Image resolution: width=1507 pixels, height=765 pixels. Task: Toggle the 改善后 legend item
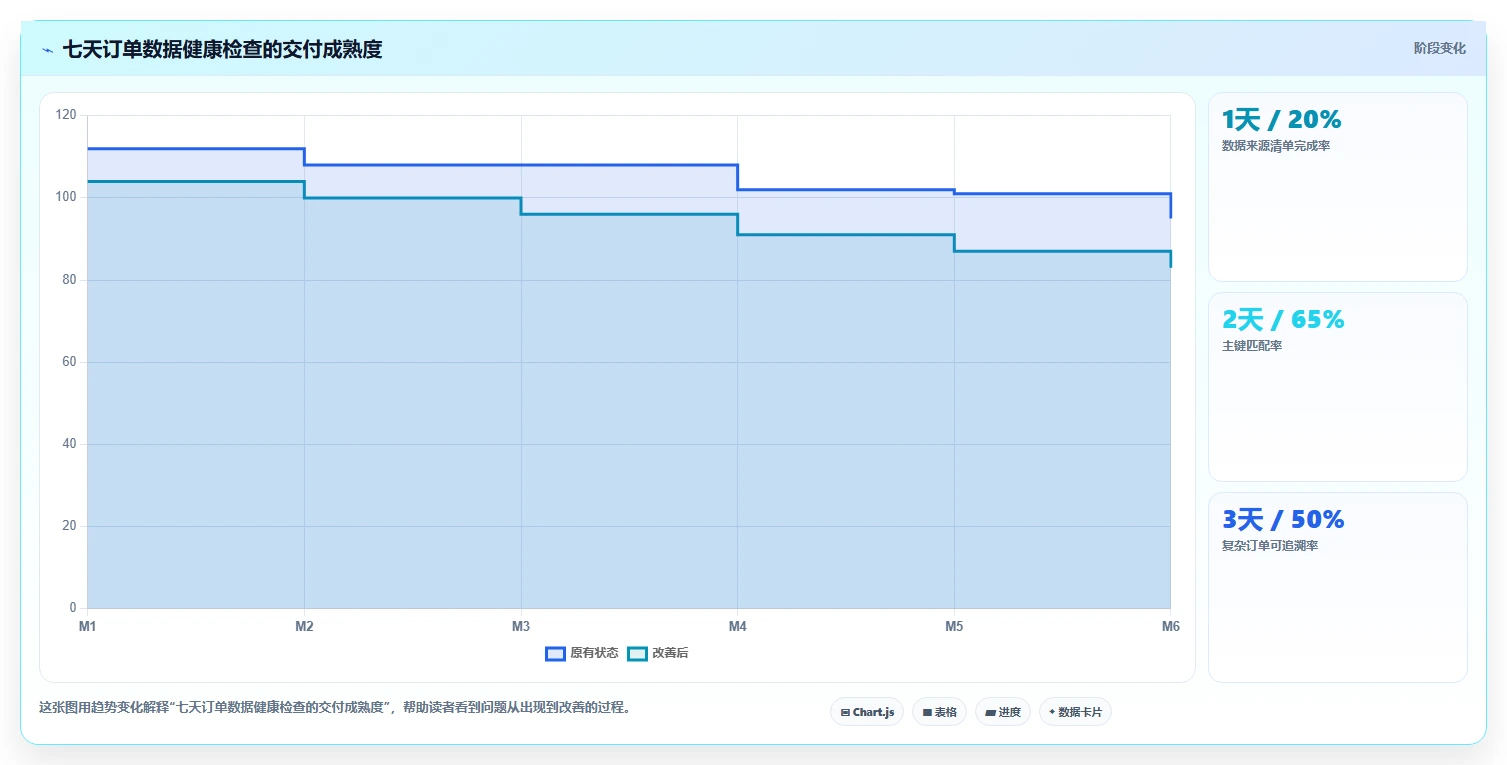[658, 653]
